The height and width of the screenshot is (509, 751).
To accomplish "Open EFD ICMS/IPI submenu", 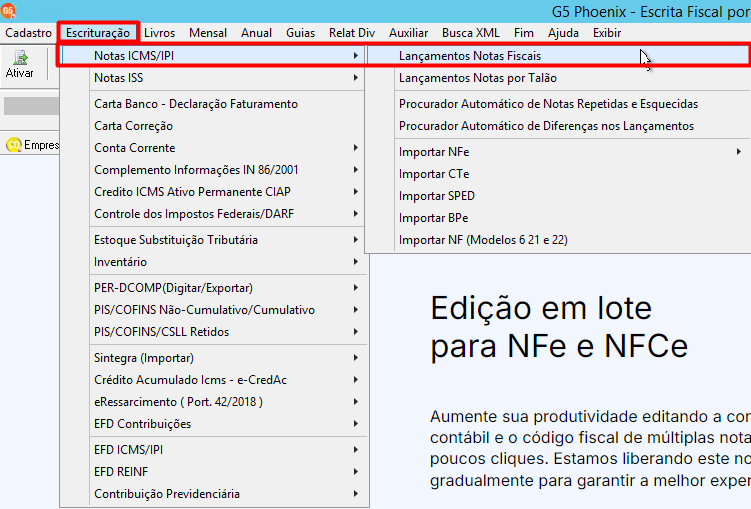I will [x=213, y=450].
